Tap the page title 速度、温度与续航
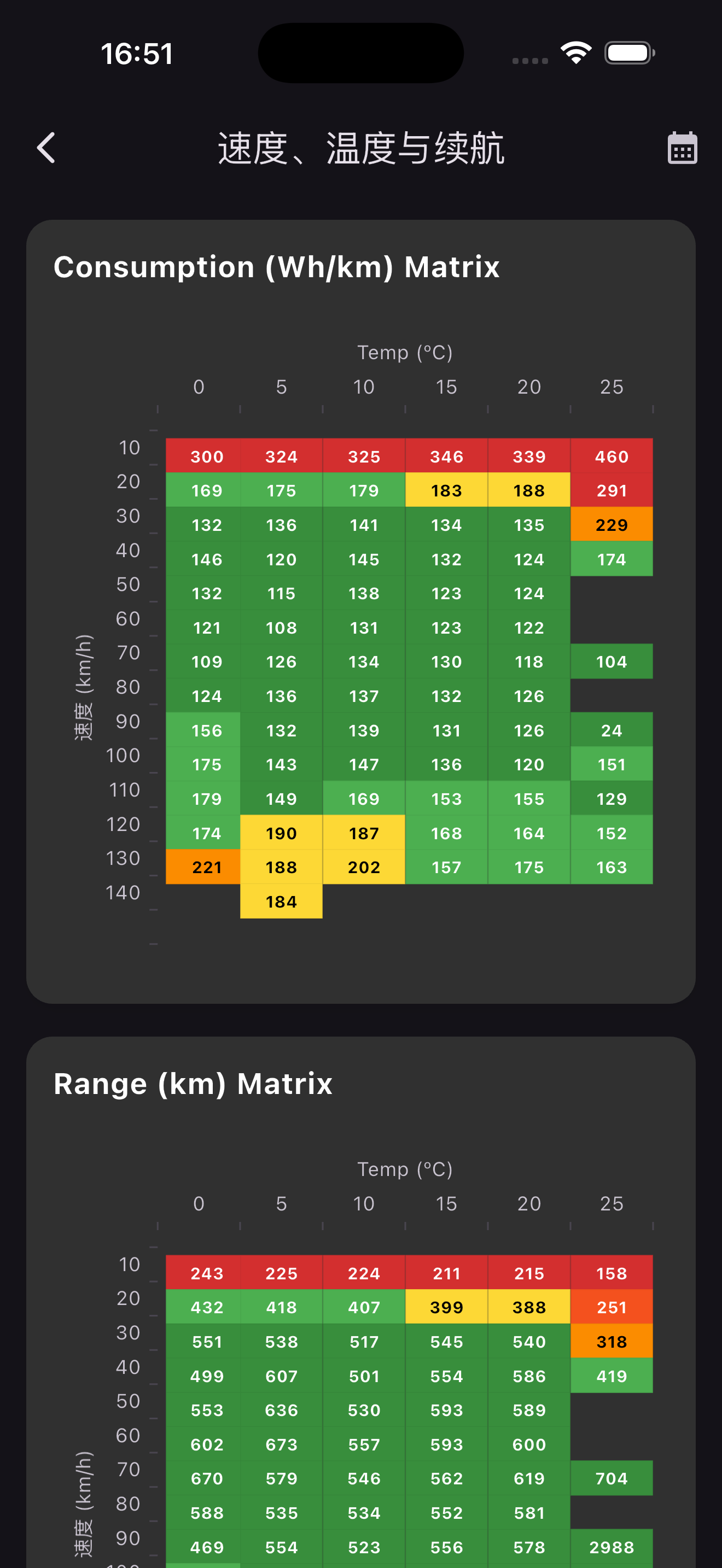This screenshot has width=722, height=1568. tap(361, 148)
